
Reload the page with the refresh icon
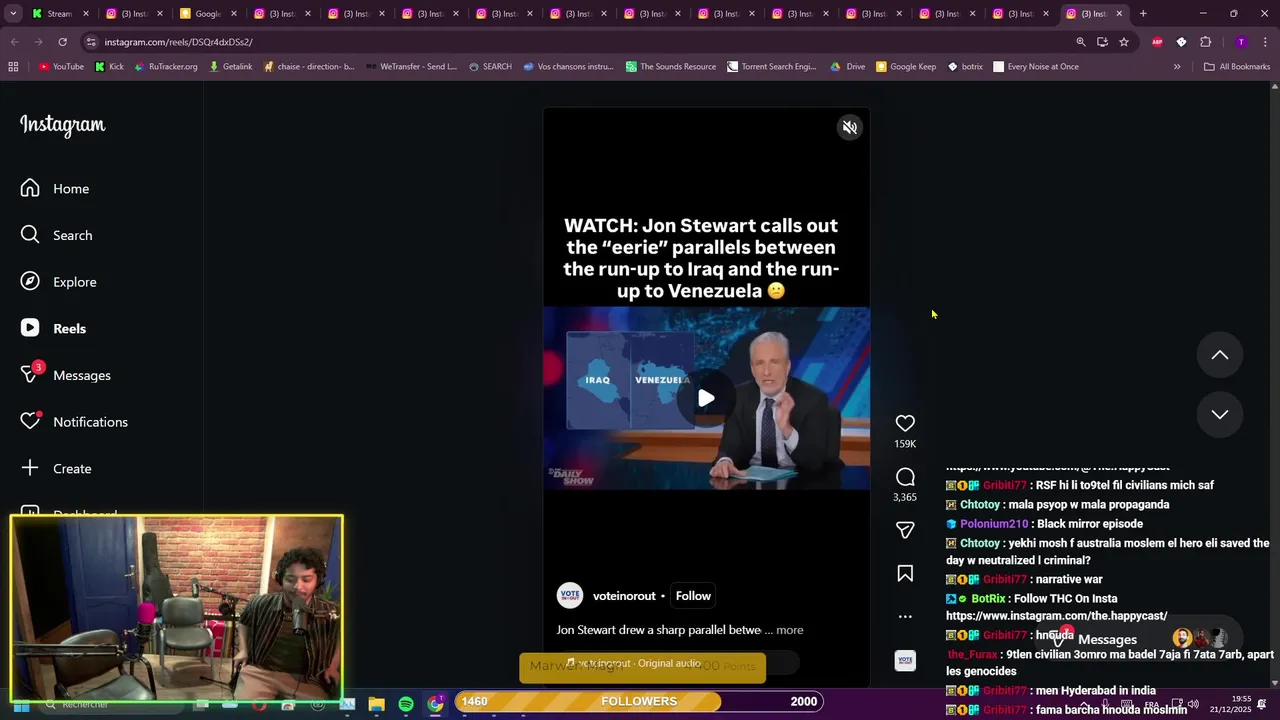[x=62, y=42]
